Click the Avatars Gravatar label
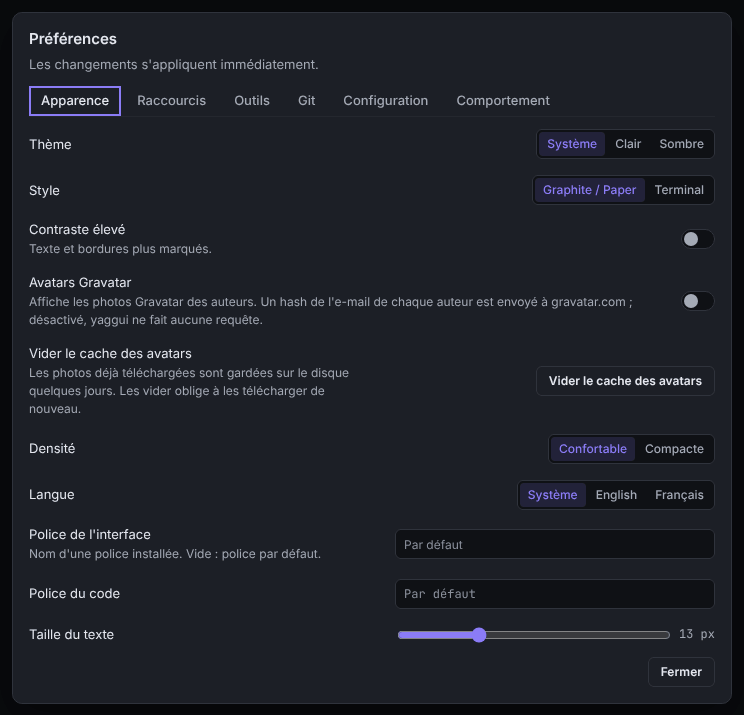This screenshot has width=744, height=715. tap(80, 282)
